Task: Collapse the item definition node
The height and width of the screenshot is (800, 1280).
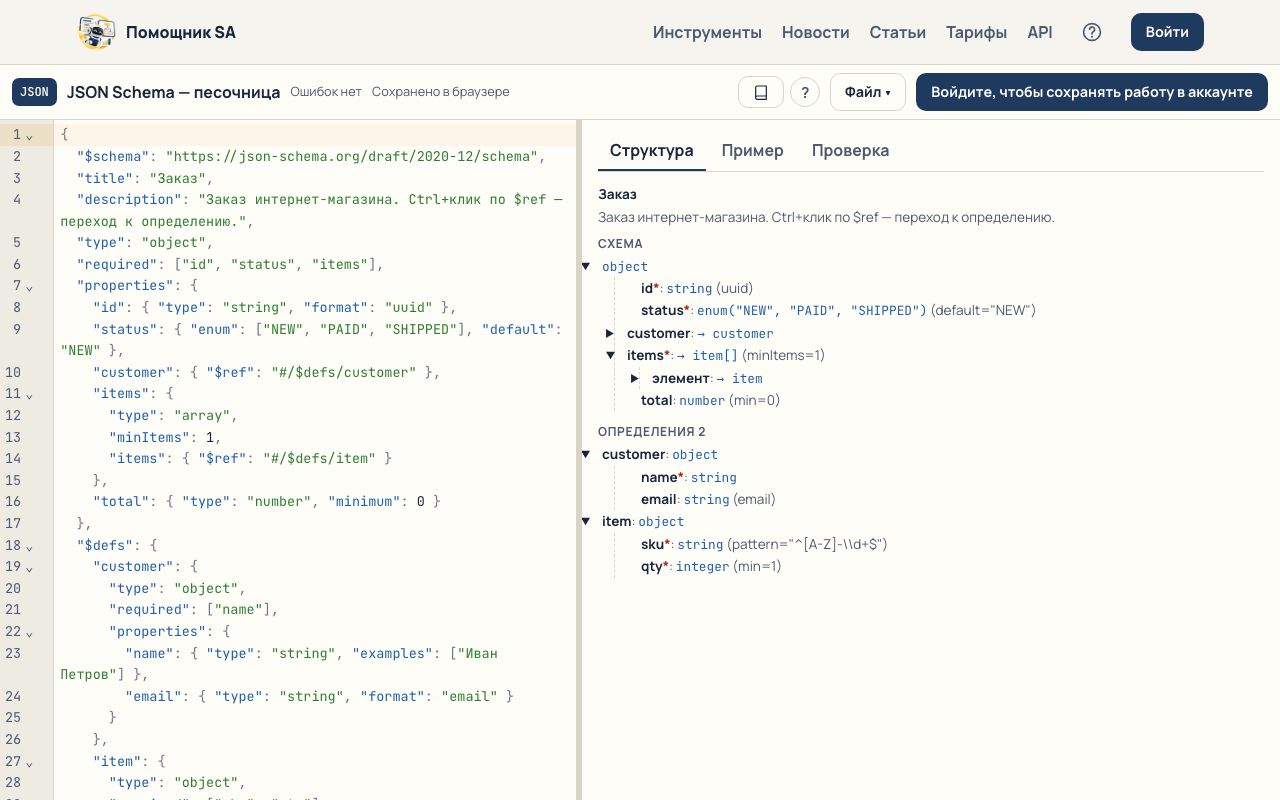Action: tap(586, 521)
